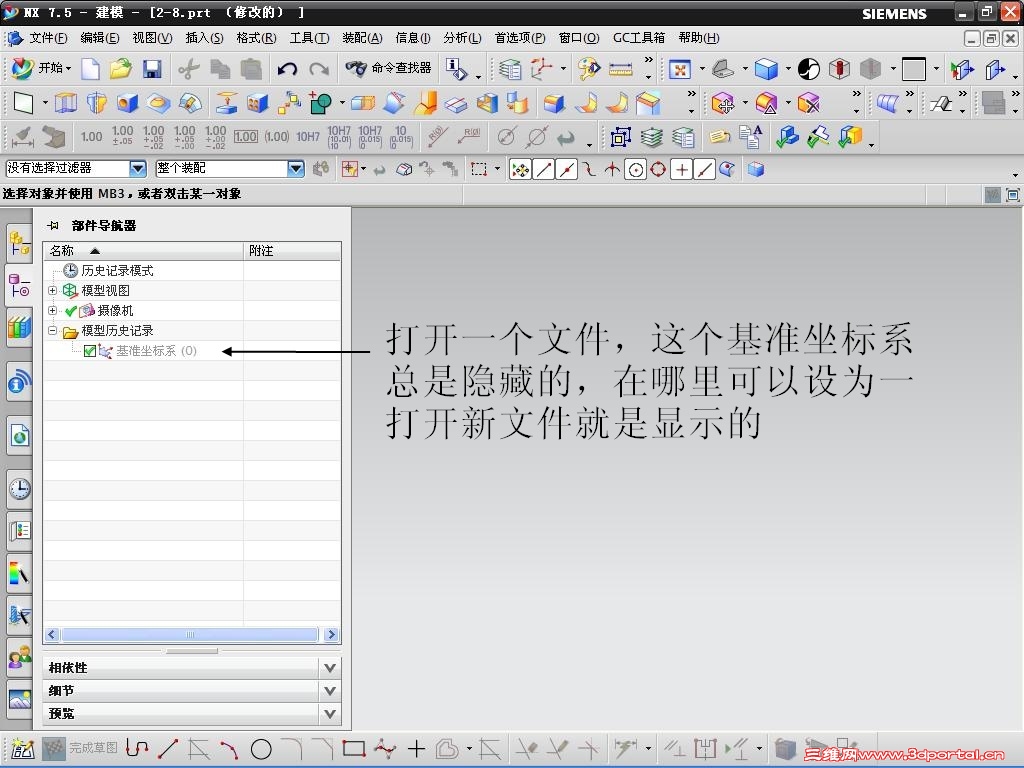Open the 文件(F) menu

point(48,38)
